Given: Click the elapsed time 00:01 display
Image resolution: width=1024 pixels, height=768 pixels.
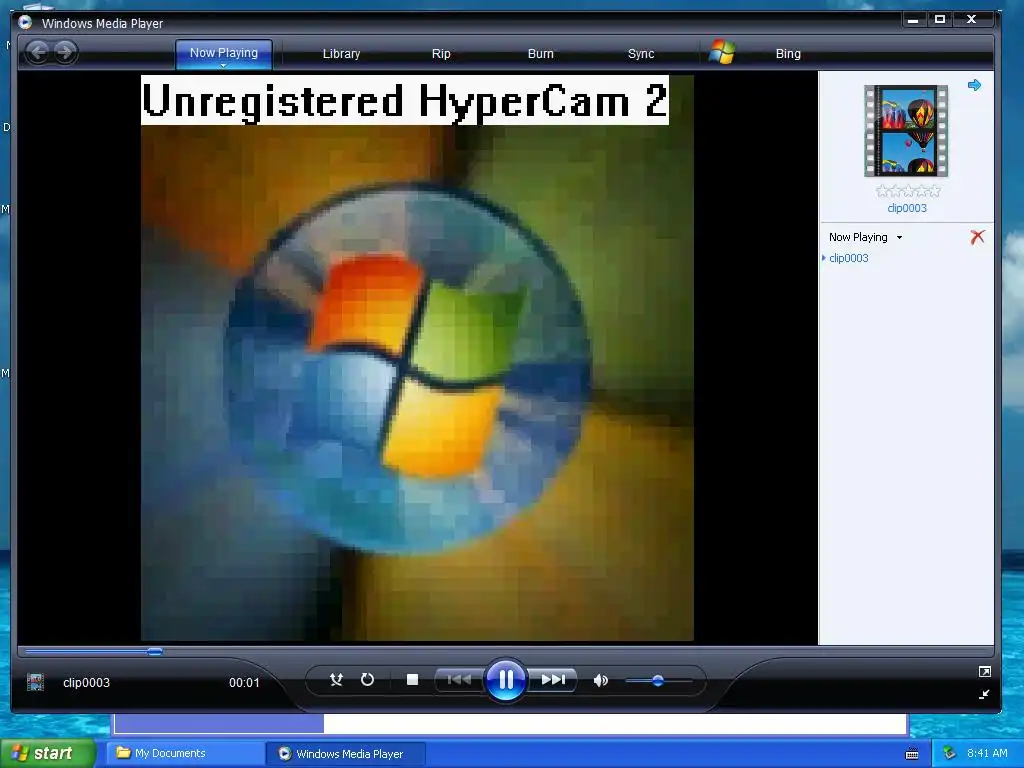Looking at the screenshot, I should tap(244, 682).
